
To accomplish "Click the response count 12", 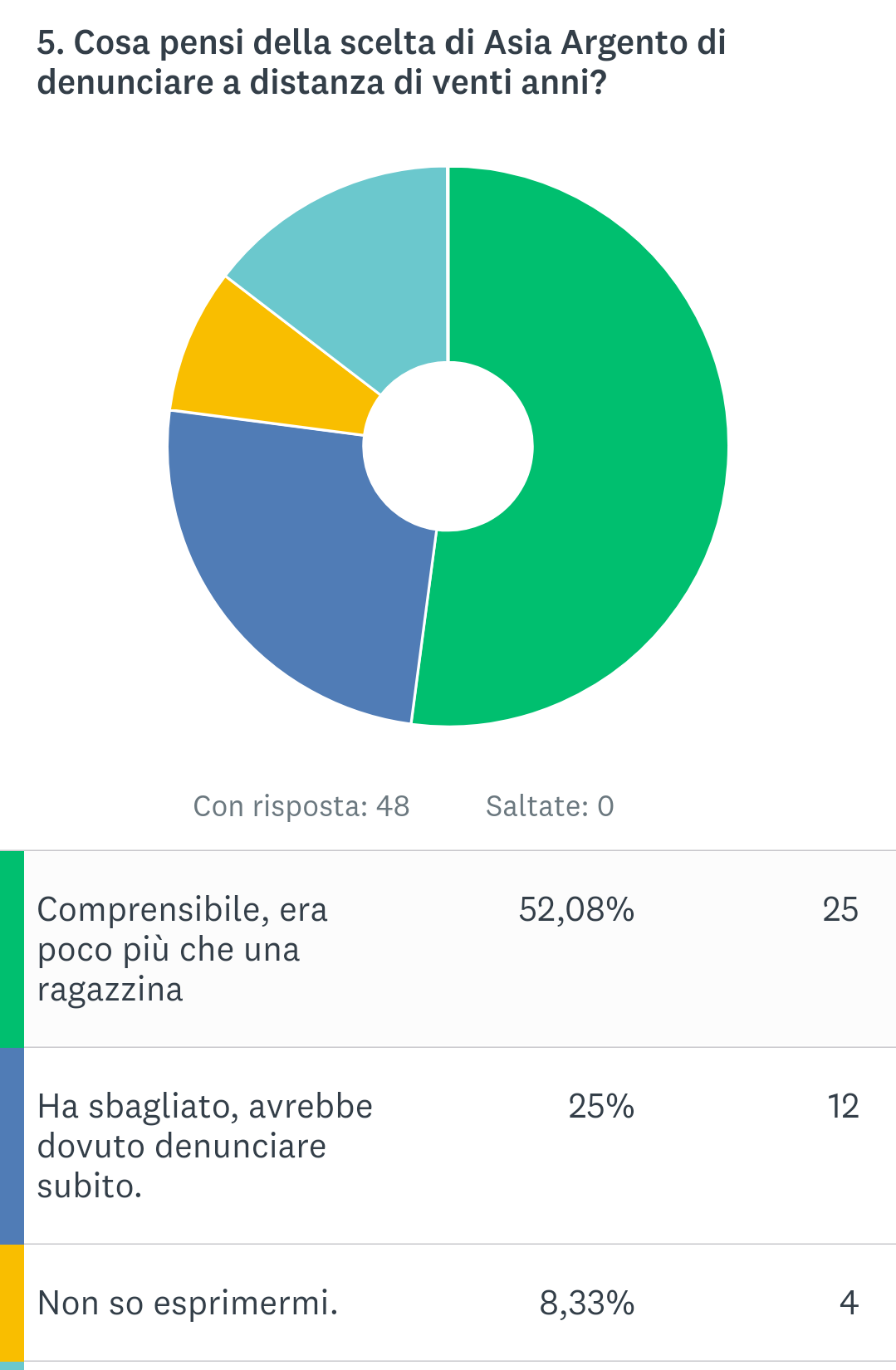I will click(843, 1107).
